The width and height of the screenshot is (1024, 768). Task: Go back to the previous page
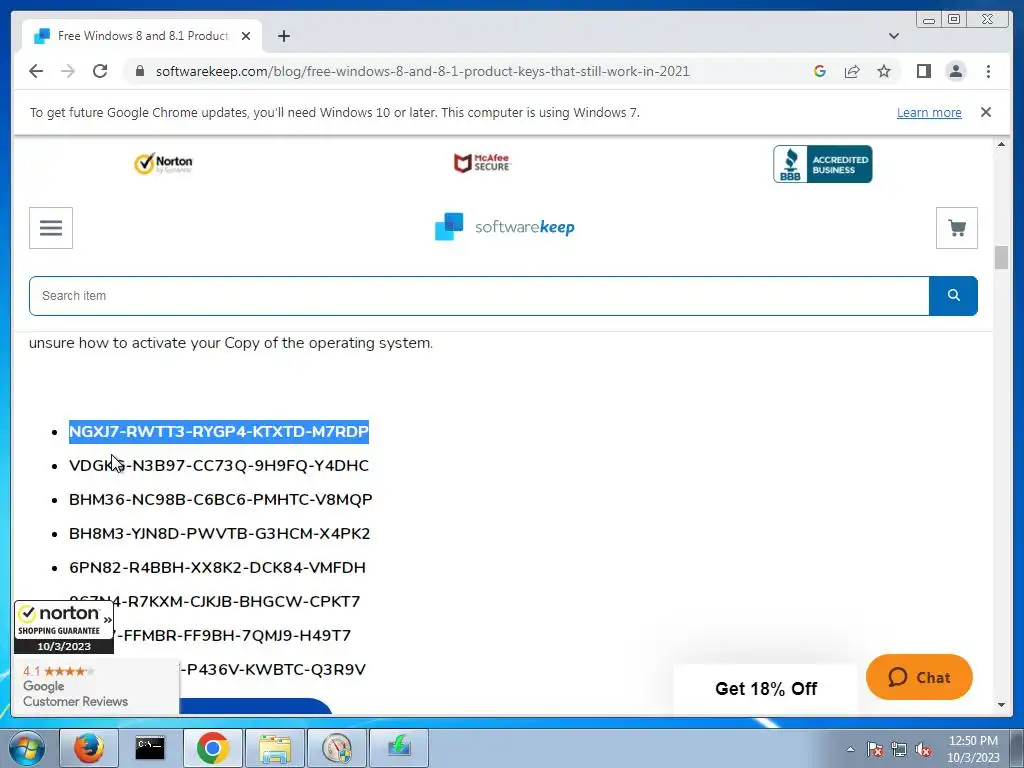pyautogui.click(x=36, y=71)
